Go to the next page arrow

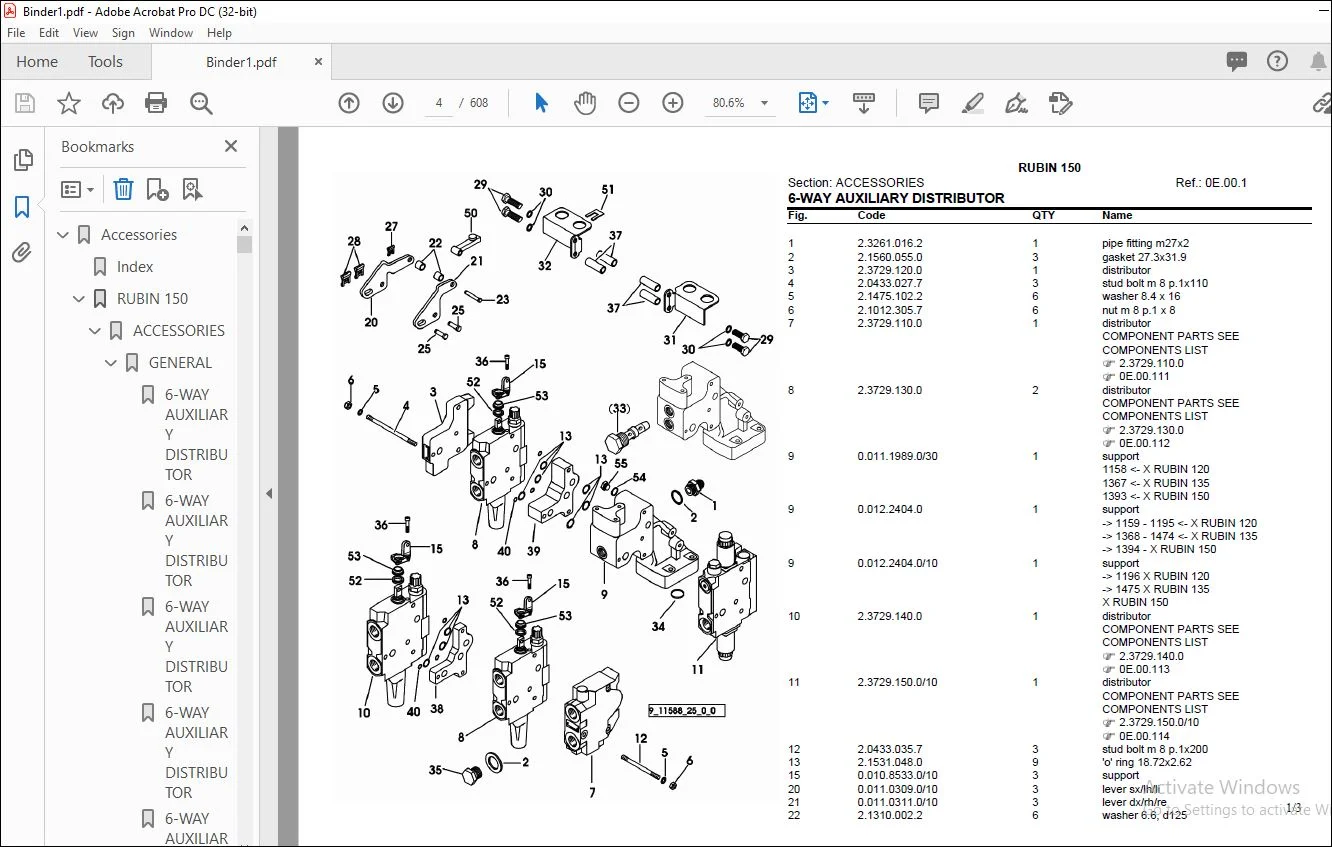click(x=393, y=103)
